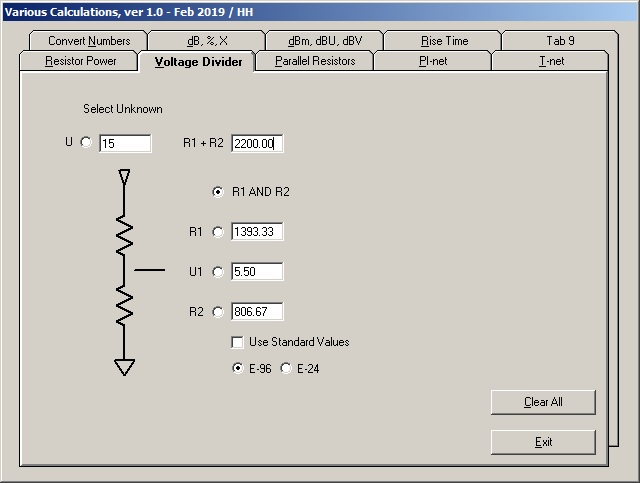The width and height of the screenshot is (640, 483).
Task: Open the dB, %, X tab
Action: [x=207, y=41]
